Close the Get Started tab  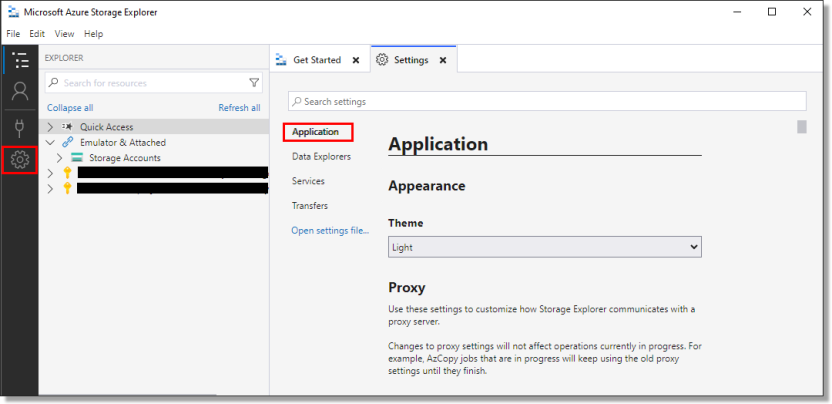point(356,61)
